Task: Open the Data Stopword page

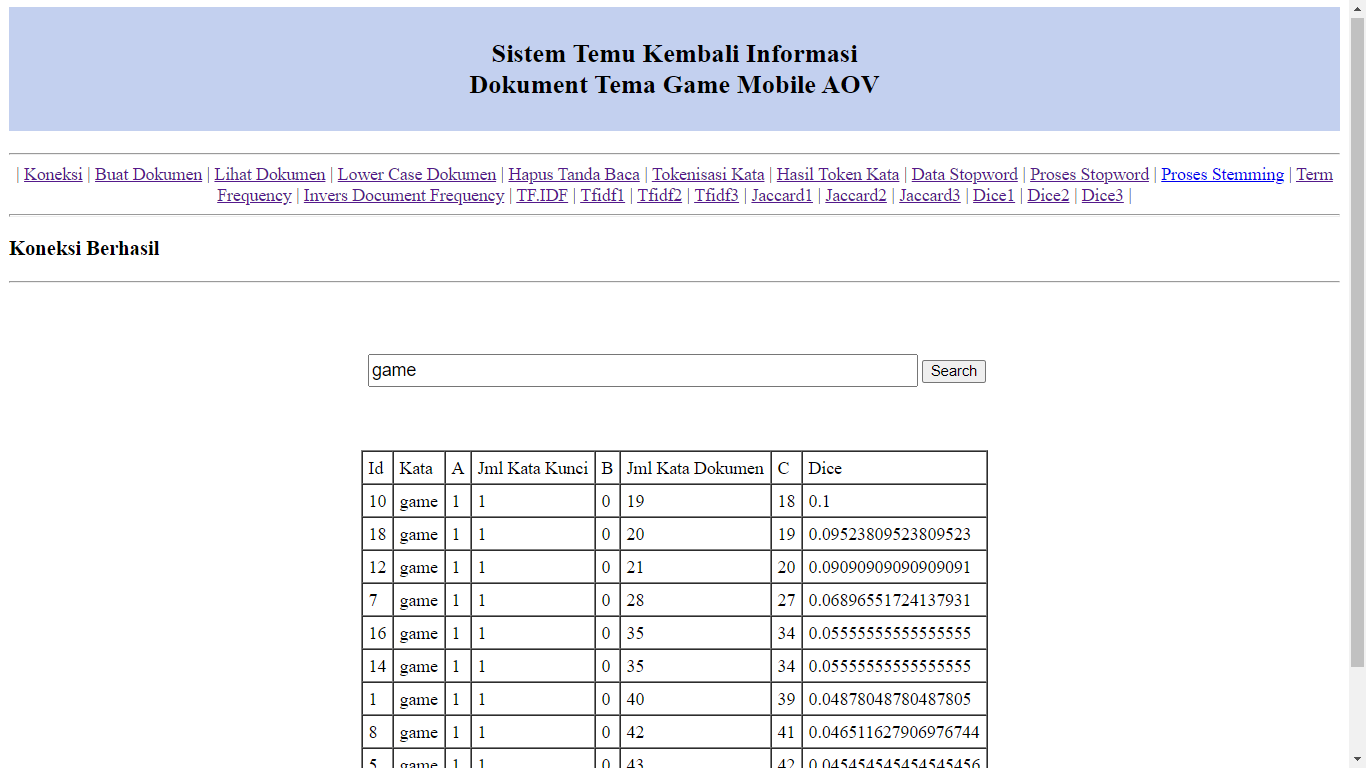Action: click(964, 174)
